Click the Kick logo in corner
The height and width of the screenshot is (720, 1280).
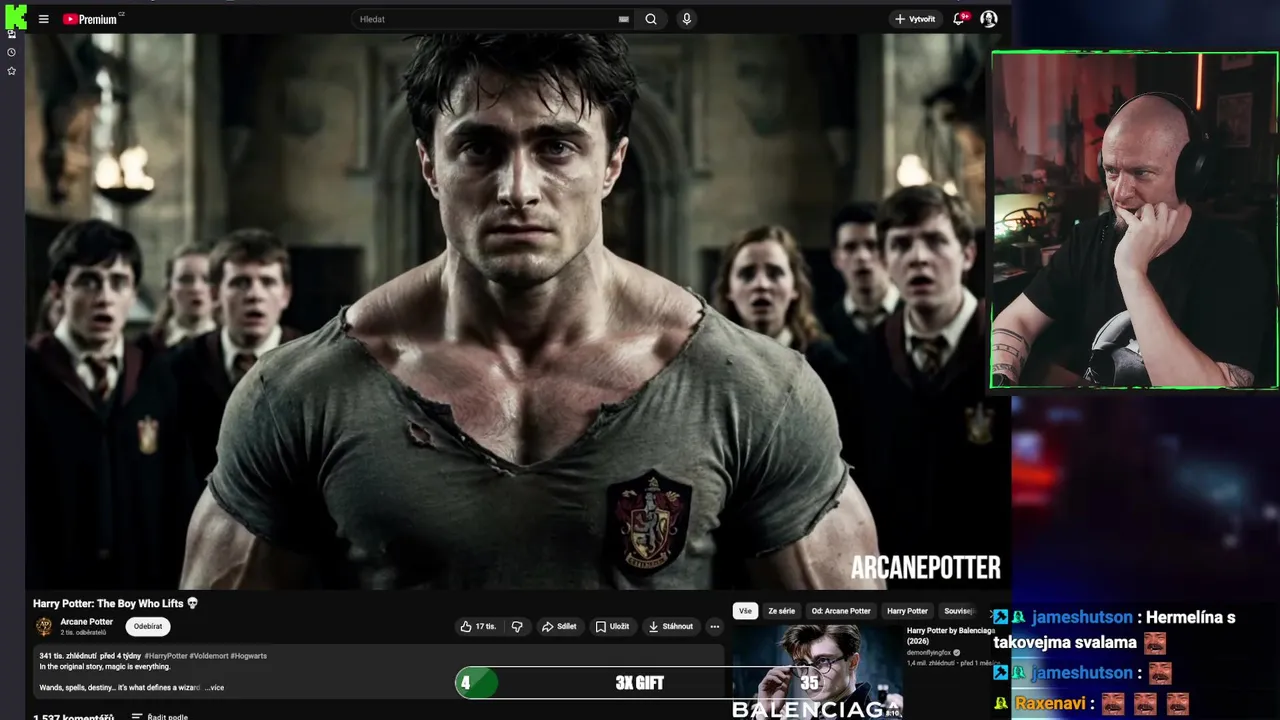coord(15,17)
